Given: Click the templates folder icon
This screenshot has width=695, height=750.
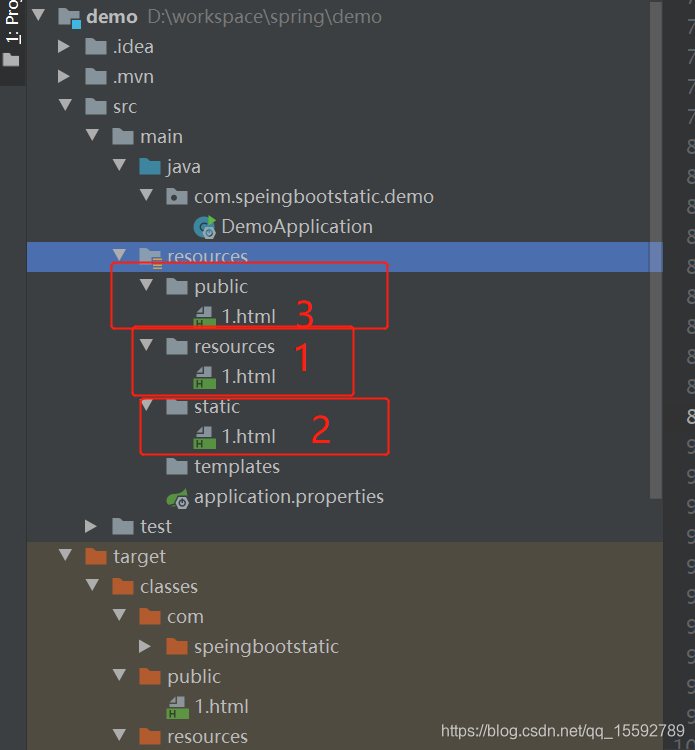Looking at the screenshot, I should [x=177, y=466].
